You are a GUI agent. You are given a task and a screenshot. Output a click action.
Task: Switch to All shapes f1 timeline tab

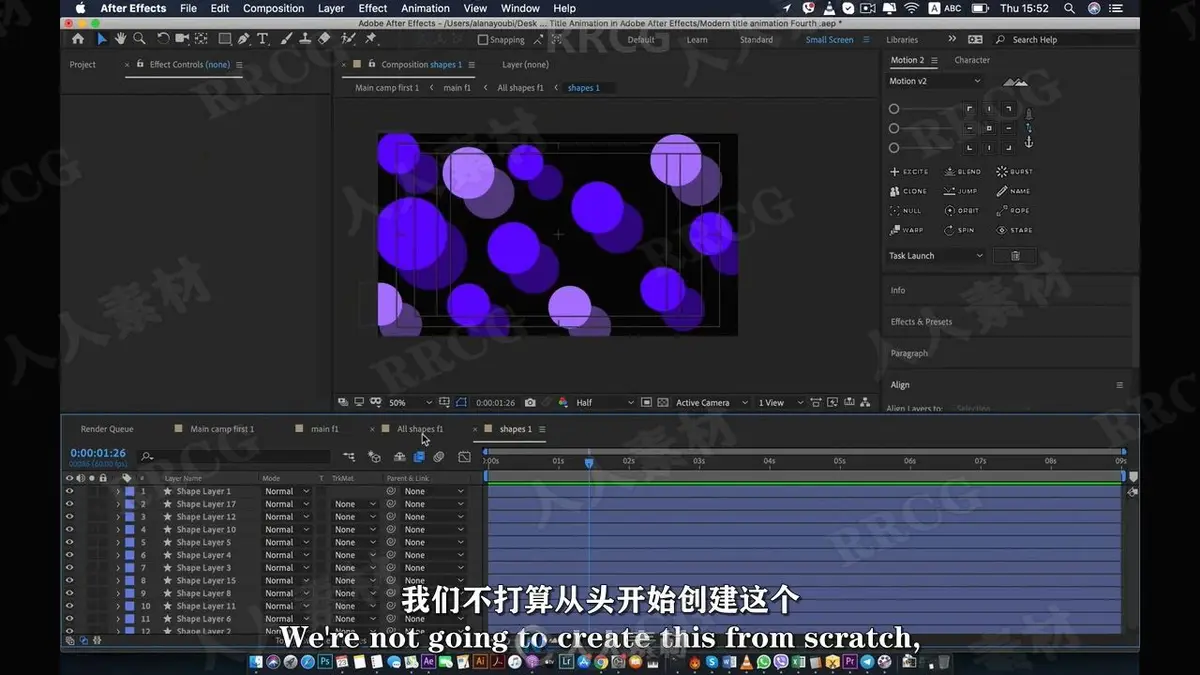tap(420, 429)
